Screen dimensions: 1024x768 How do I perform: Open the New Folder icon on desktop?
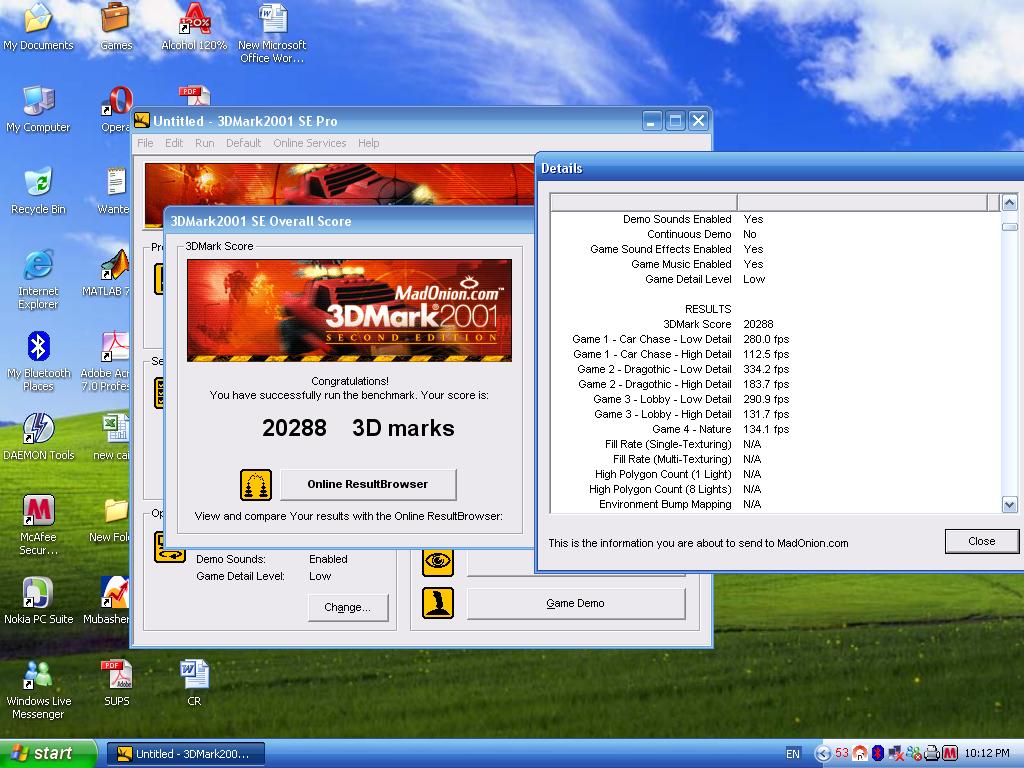pyautogui.click(x=111, y=519)
